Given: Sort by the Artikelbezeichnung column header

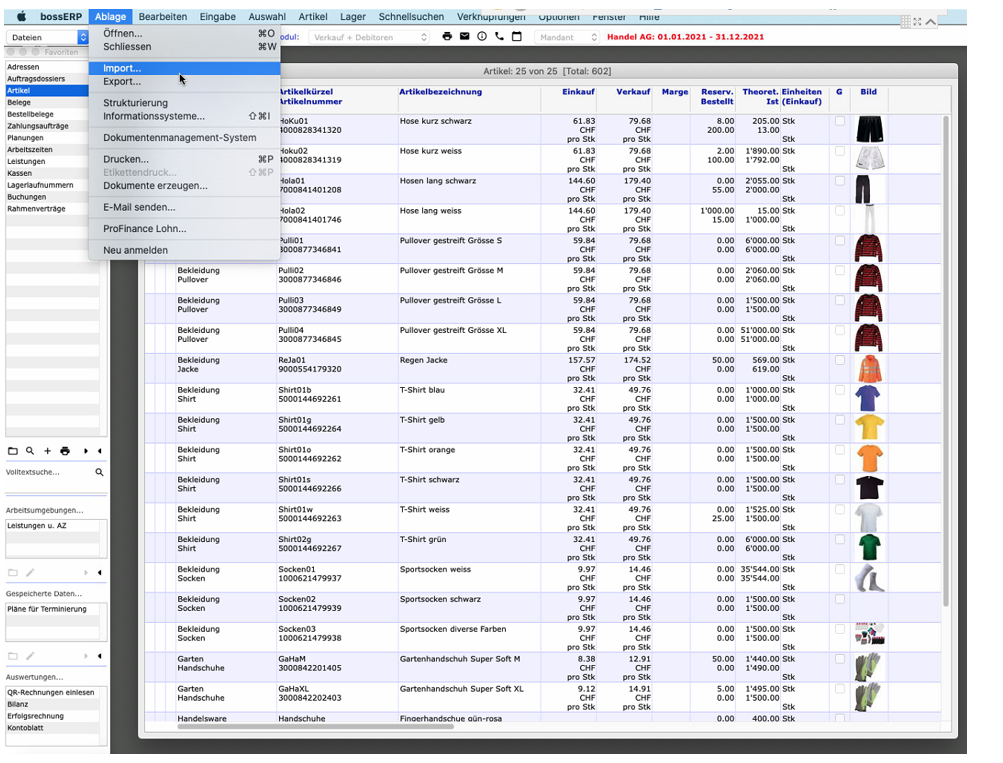Looking at the screenshot, I should [x=440, y=92].
